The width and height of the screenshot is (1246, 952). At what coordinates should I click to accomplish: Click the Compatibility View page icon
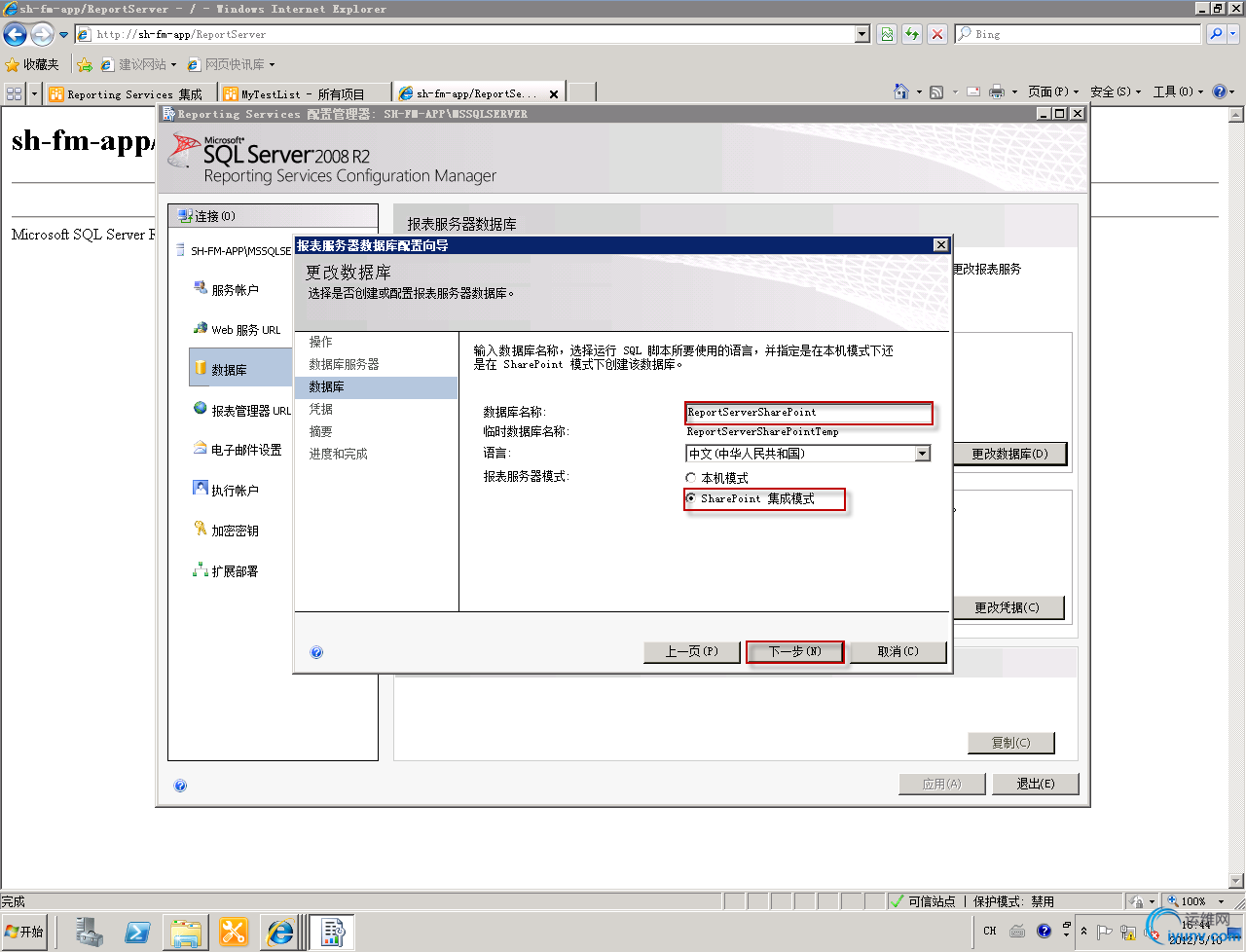(x=887, y=34)
